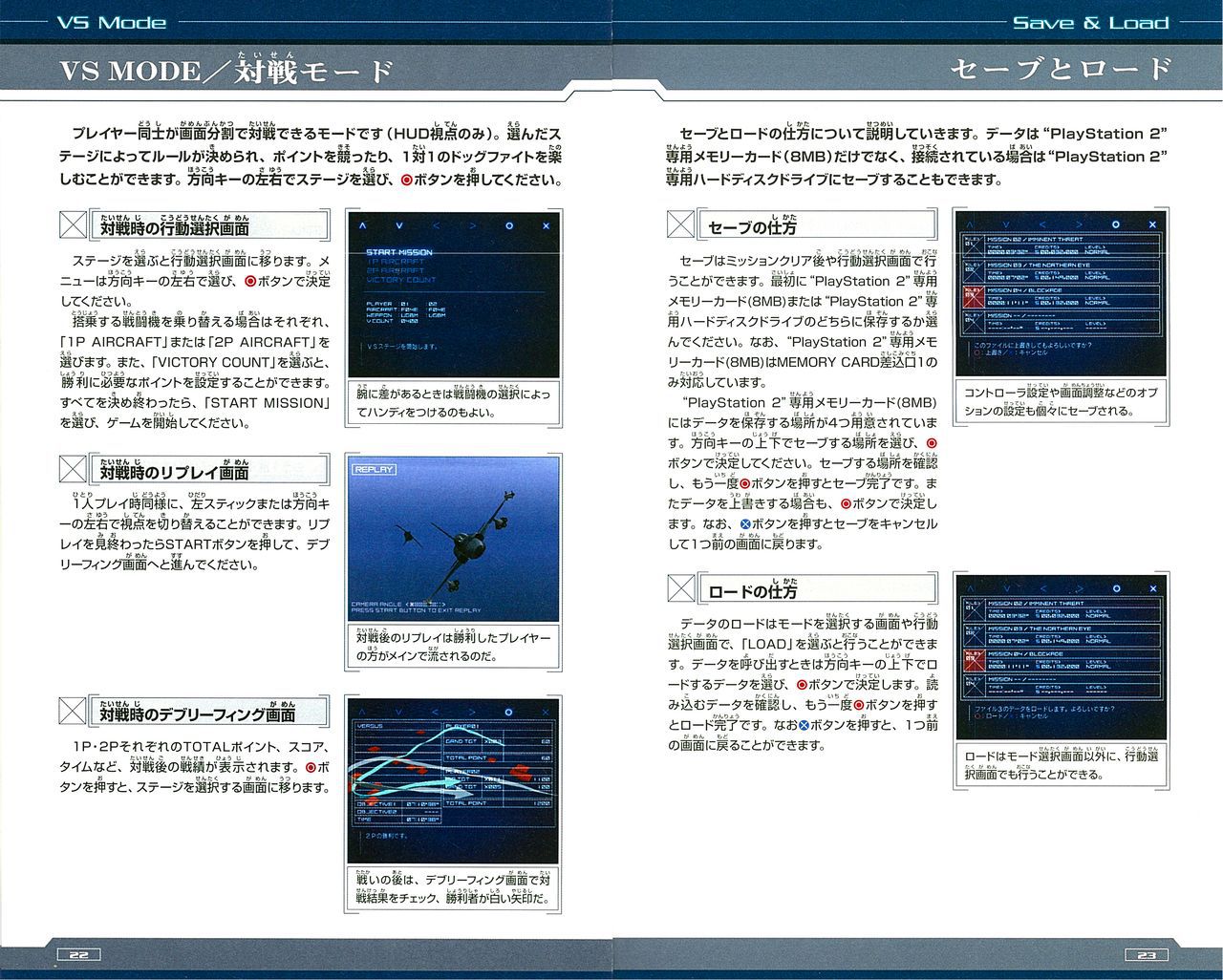Click the left-arrow icon in save-procedure screenshot

click(1043, 225)
